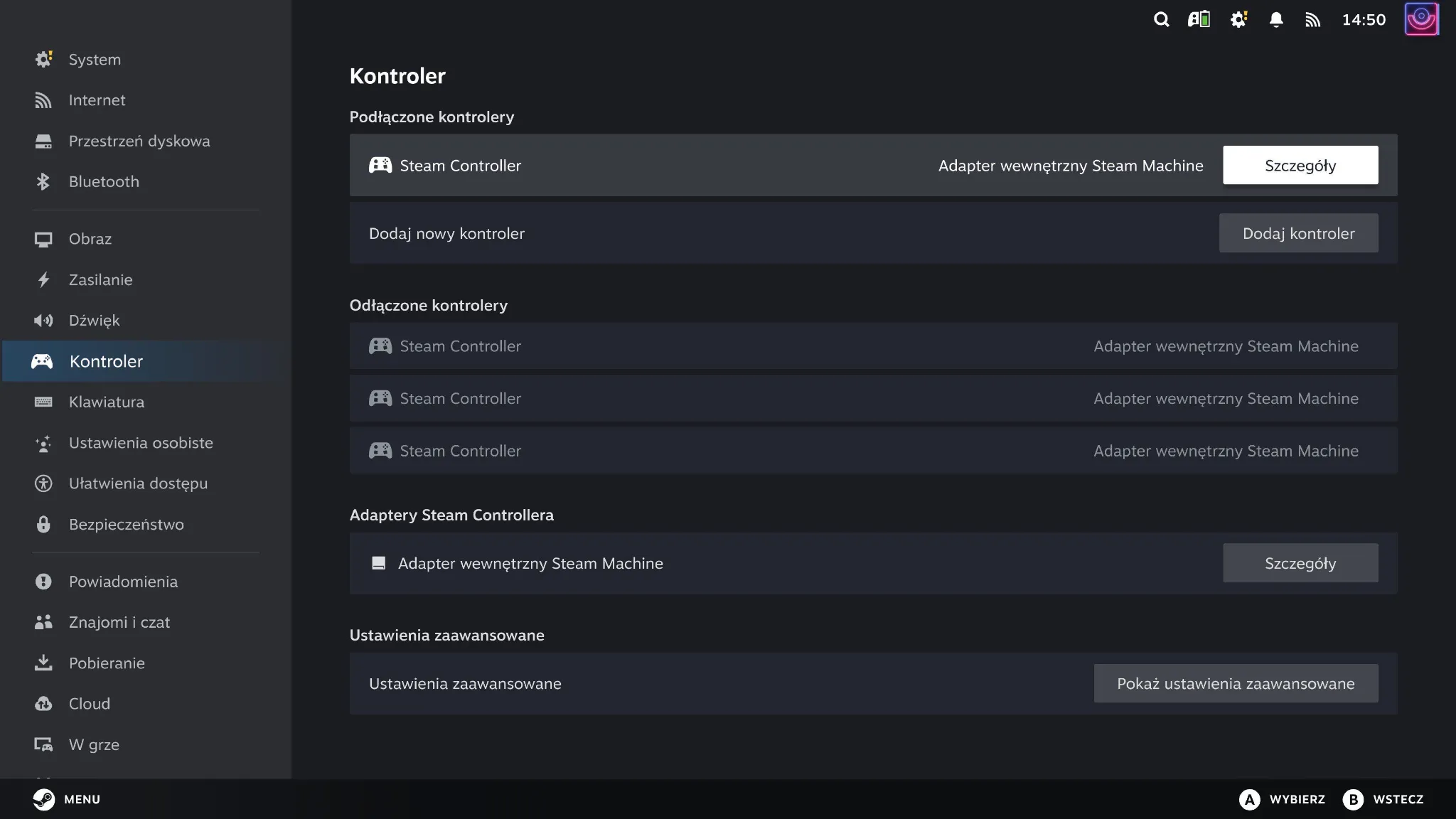Click the Odłączone kontrolery heading
Viewport: 1456px width, 819px height.
click(x=429, y=306)
